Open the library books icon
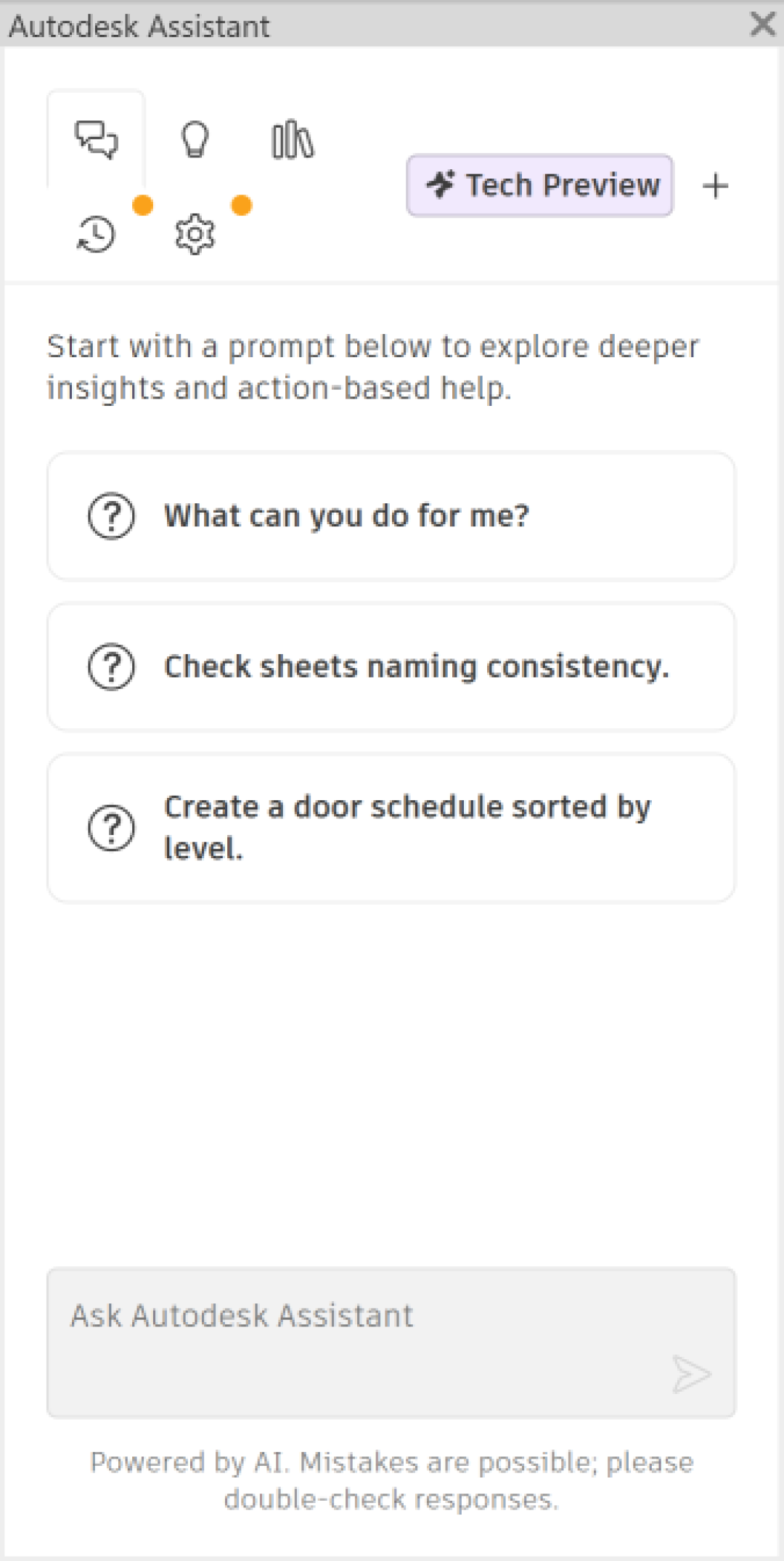Image resolution: width=784 pixels, height=1561 pixels. (x=293, y=139)
